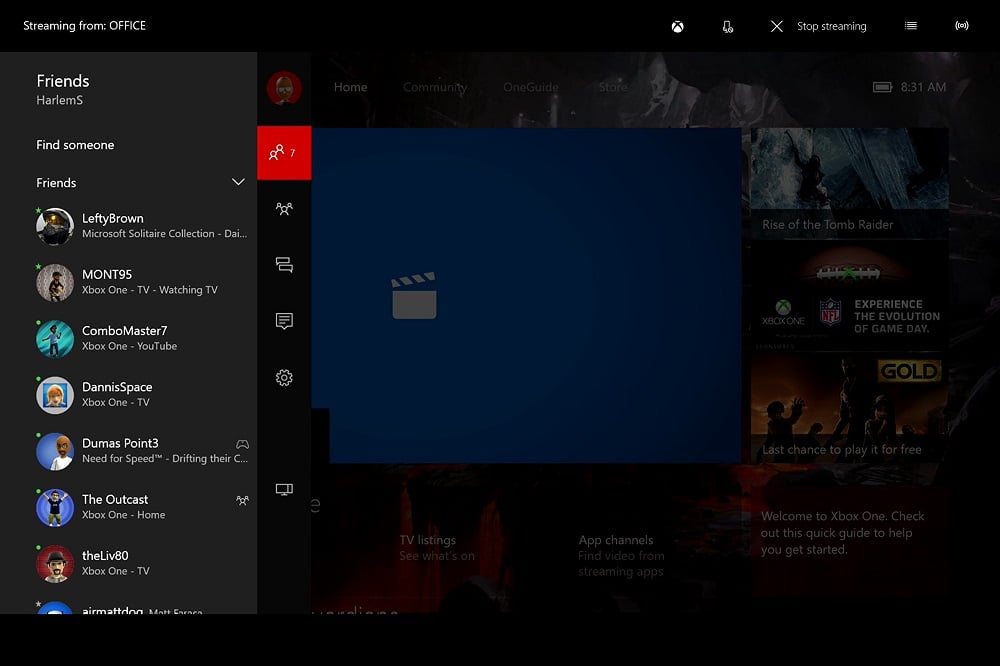Switch to the OneGuide tab

[531, 87]
